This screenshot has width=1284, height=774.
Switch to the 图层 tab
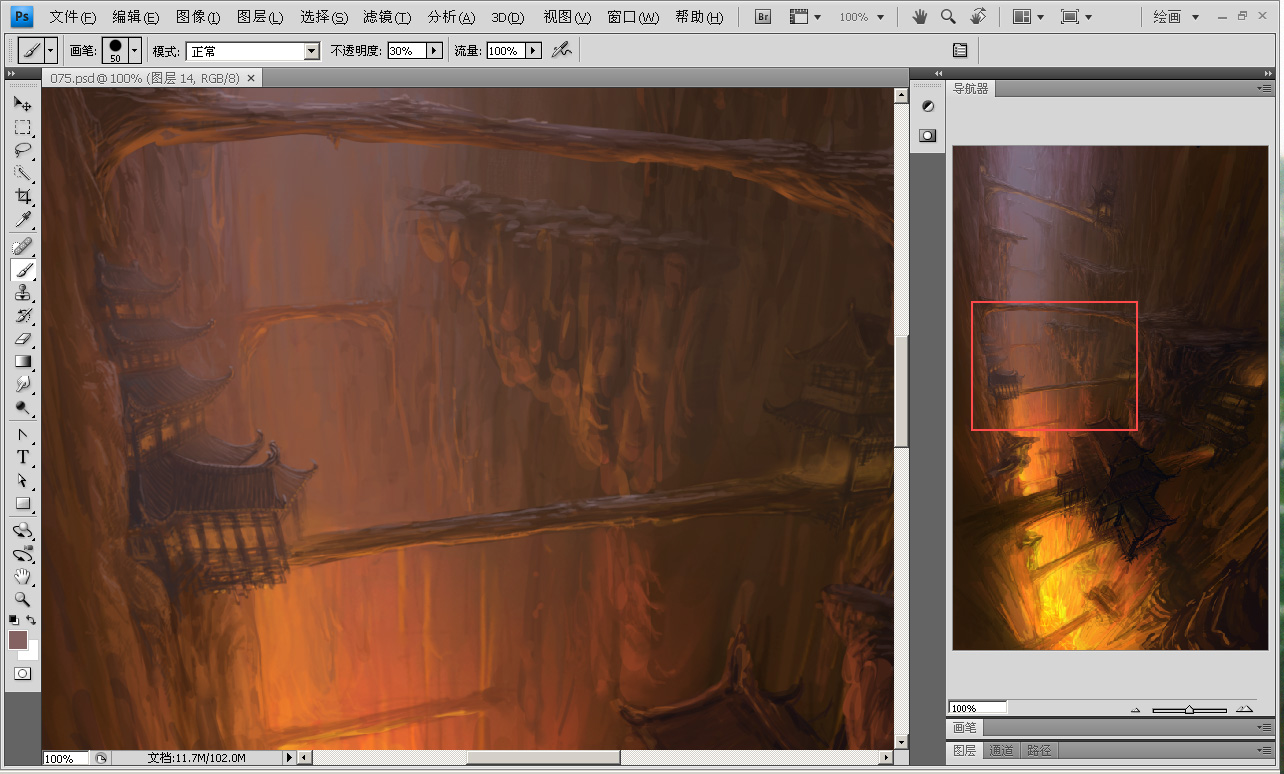(x=964, y=750)
